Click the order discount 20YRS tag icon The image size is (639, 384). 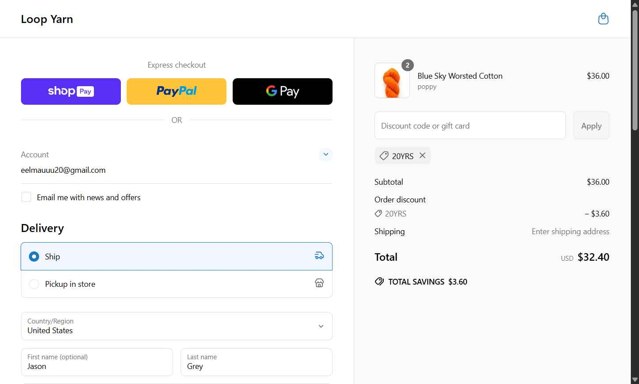click(x=378, y=214)
